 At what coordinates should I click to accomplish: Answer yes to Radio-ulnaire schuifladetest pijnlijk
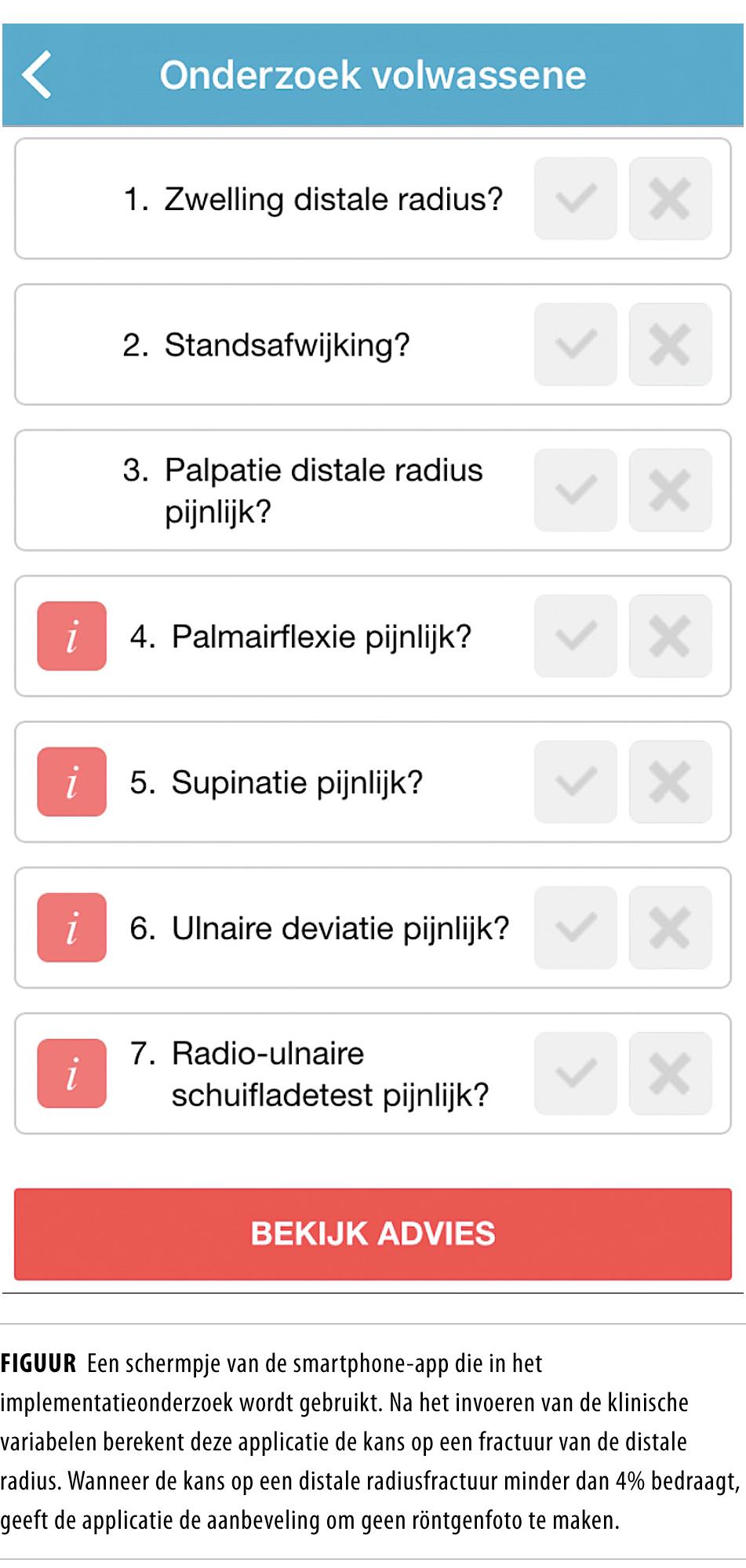(x=575, y=1073)
